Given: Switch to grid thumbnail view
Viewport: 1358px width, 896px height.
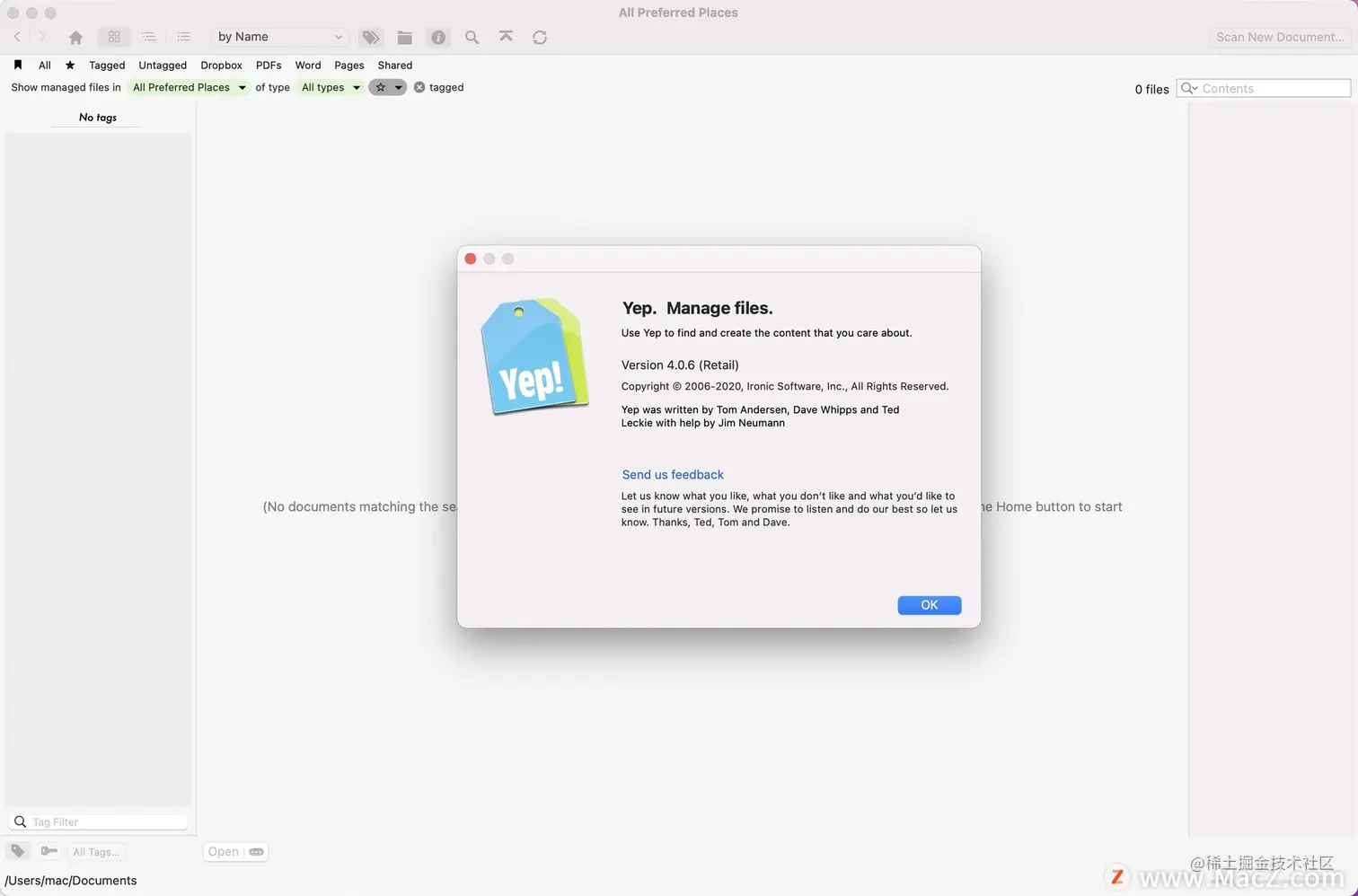Looking at the screenshot, I should pyautogui.click(x=114, y=37).
